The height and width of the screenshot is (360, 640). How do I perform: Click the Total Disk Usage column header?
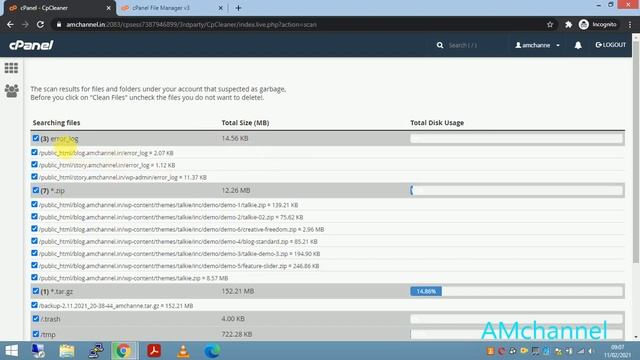pos(437,122)
